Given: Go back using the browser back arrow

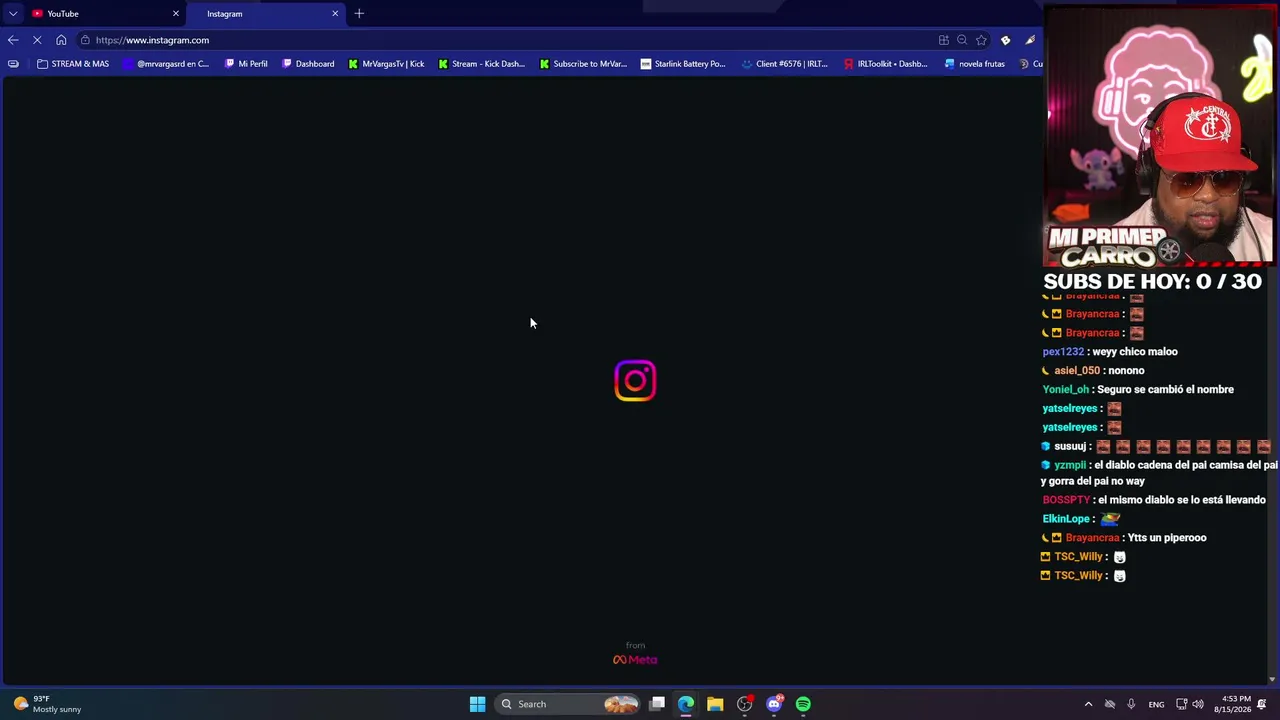Looking at the screenshot, I should pyautogui.click(x=13, y=40).
